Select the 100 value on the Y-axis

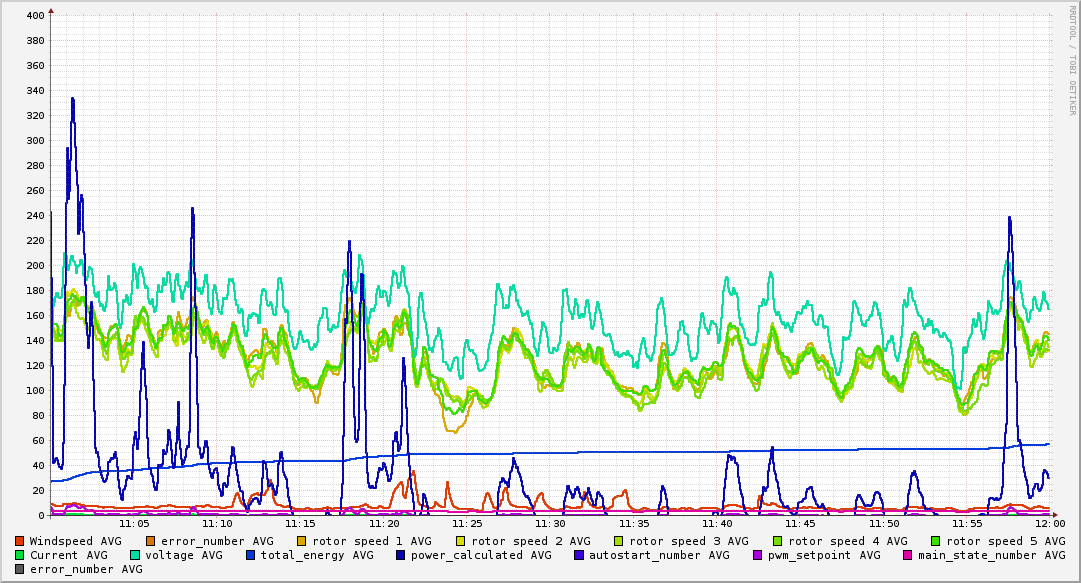35,391
